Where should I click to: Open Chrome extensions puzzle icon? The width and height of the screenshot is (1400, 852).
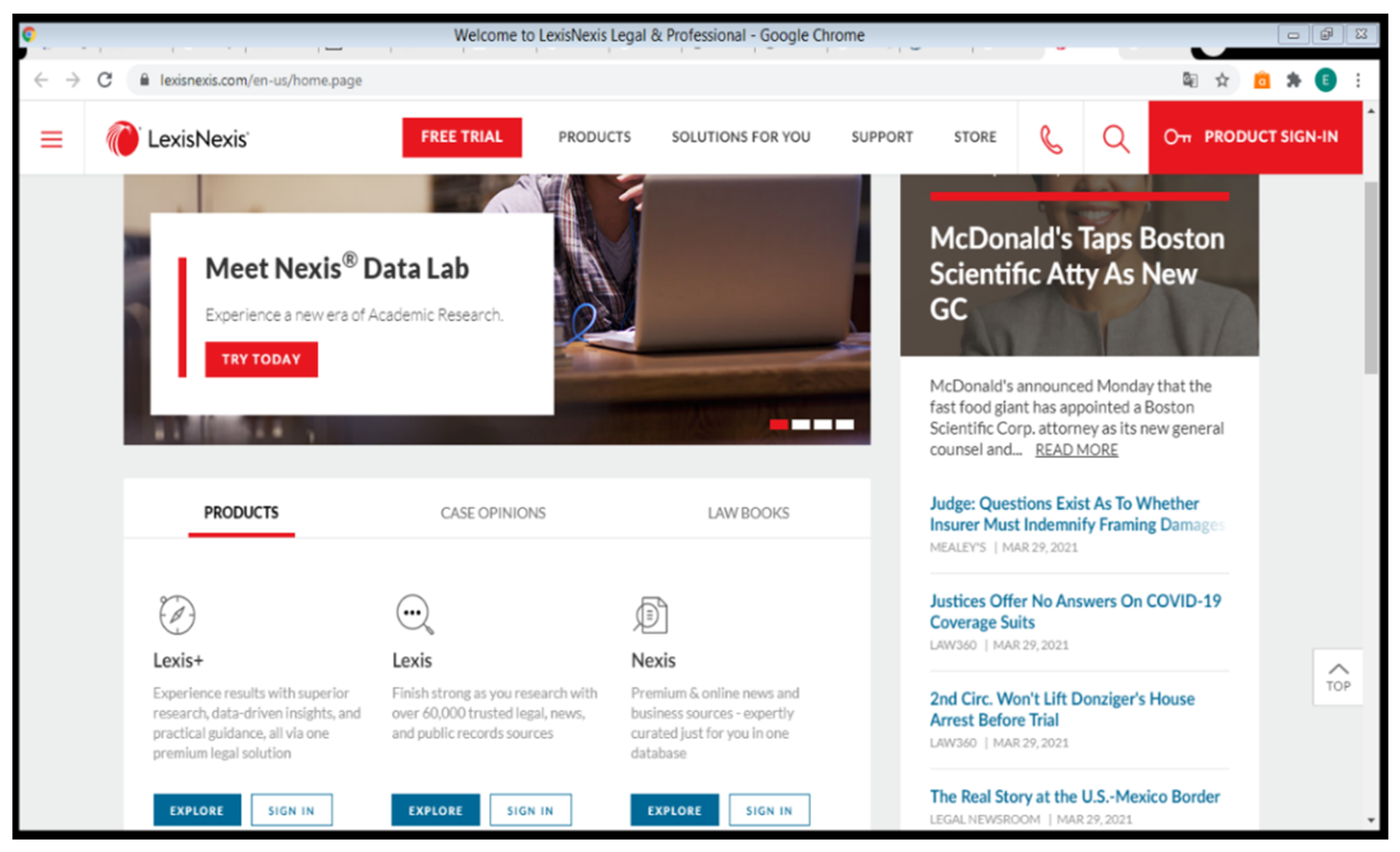coord(1294,80)
